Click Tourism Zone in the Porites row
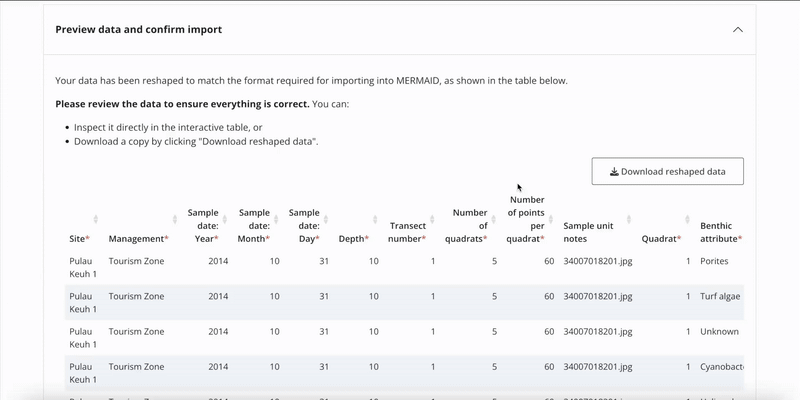The width and height of the screenshot is (800, 400). click(x=136, y=261)
